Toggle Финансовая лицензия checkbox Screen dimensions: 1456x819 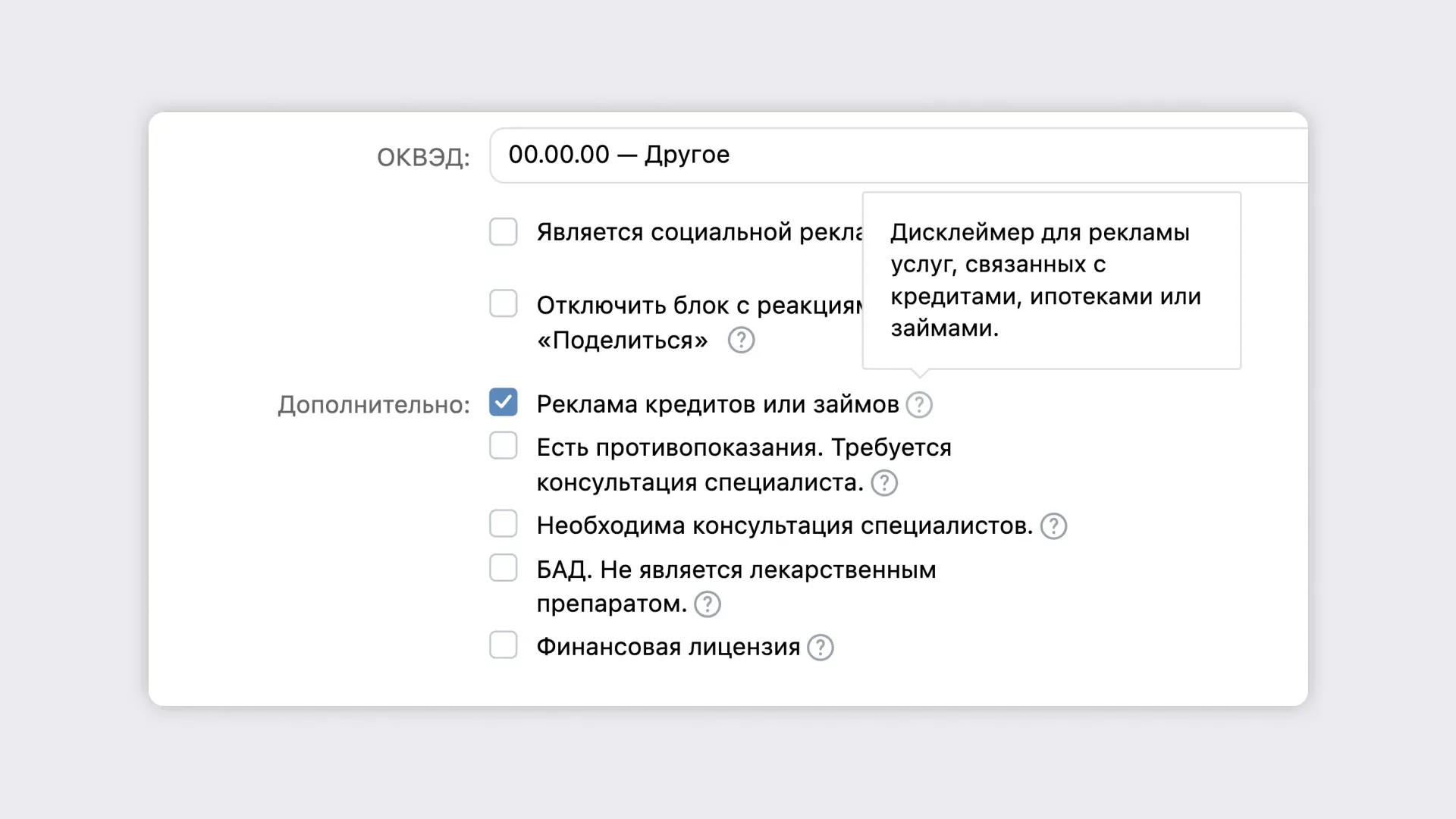(504, 645)
